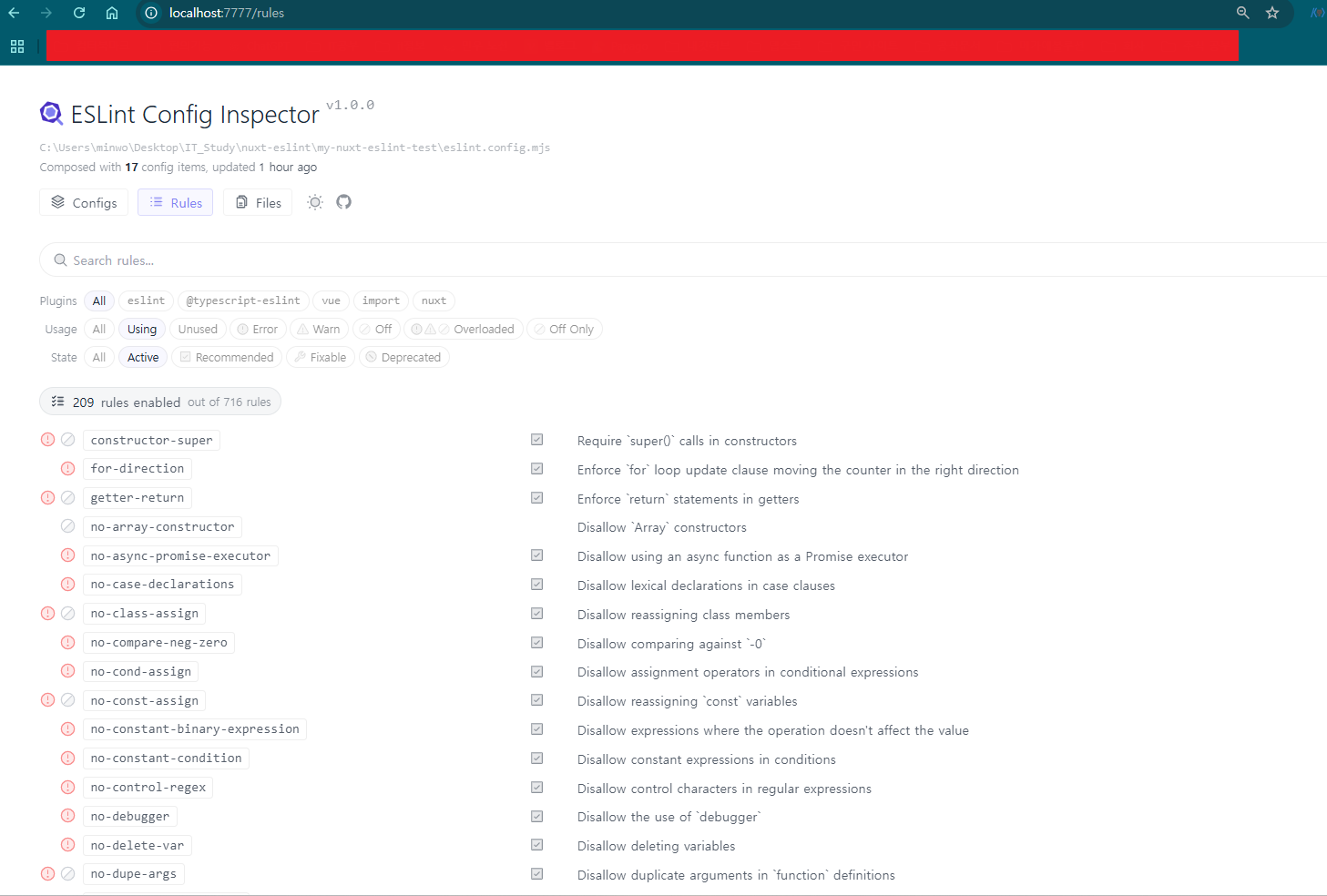Click the error icon beside no-cond-assign
This screenshot has height=896, width=1327.
67,671
